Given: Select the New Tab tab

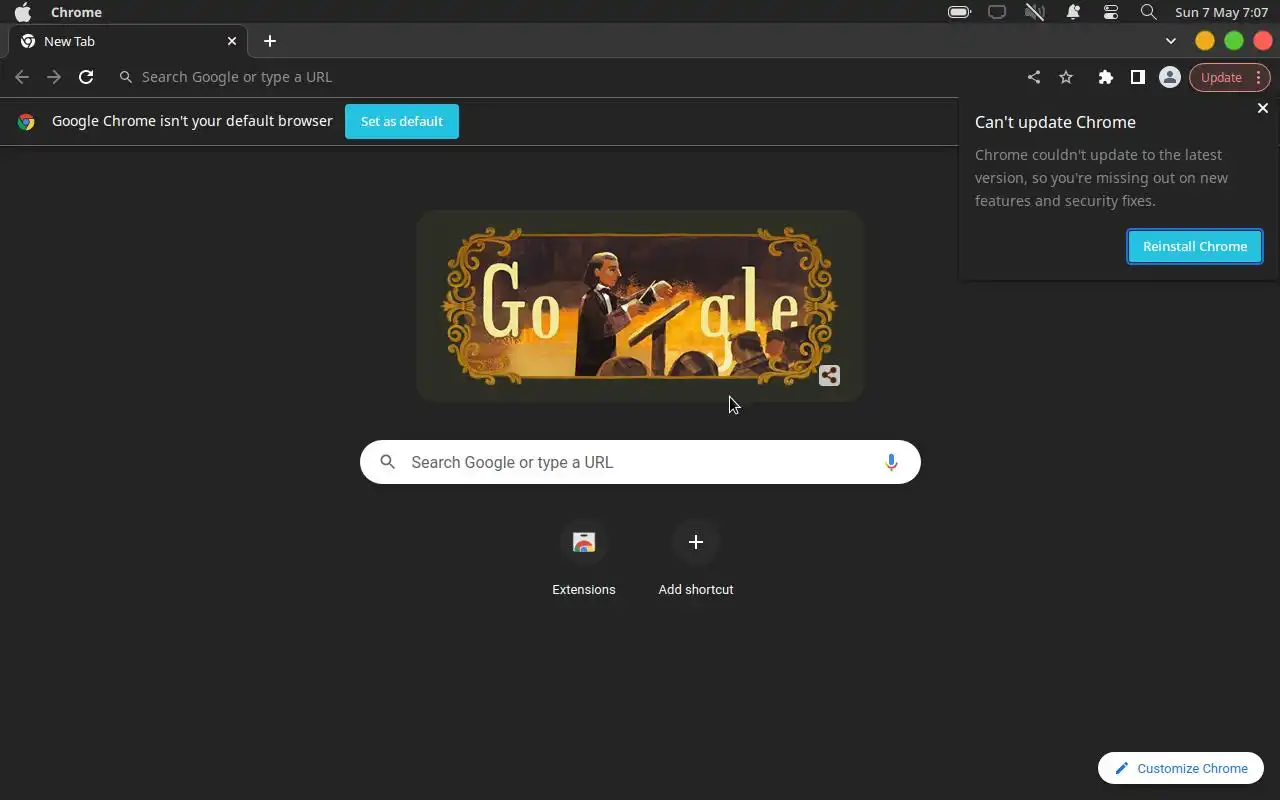Looking at the screenshot, I should [128, 41].
